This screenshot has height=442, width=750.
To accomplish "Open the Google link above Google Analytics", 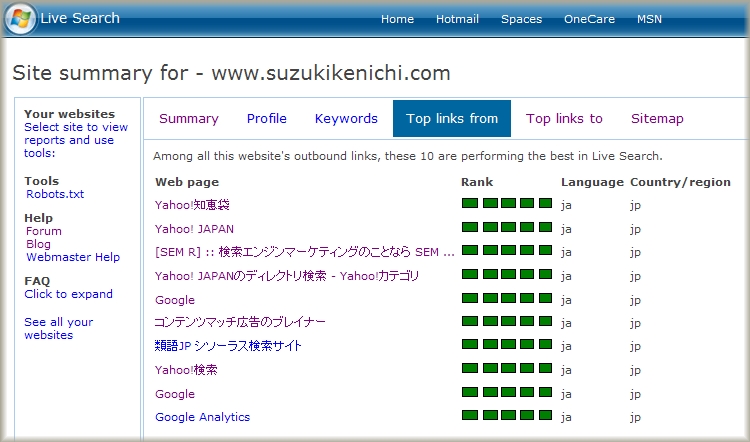I will (x=175, y=394).
